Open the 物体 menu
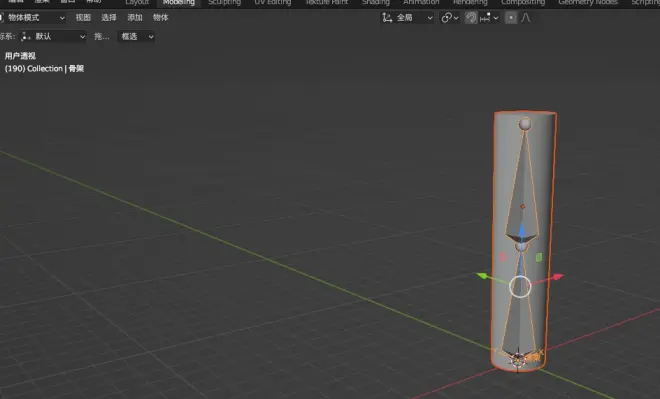The height and width of the screenshot is (399, 660). click(160, 18)
